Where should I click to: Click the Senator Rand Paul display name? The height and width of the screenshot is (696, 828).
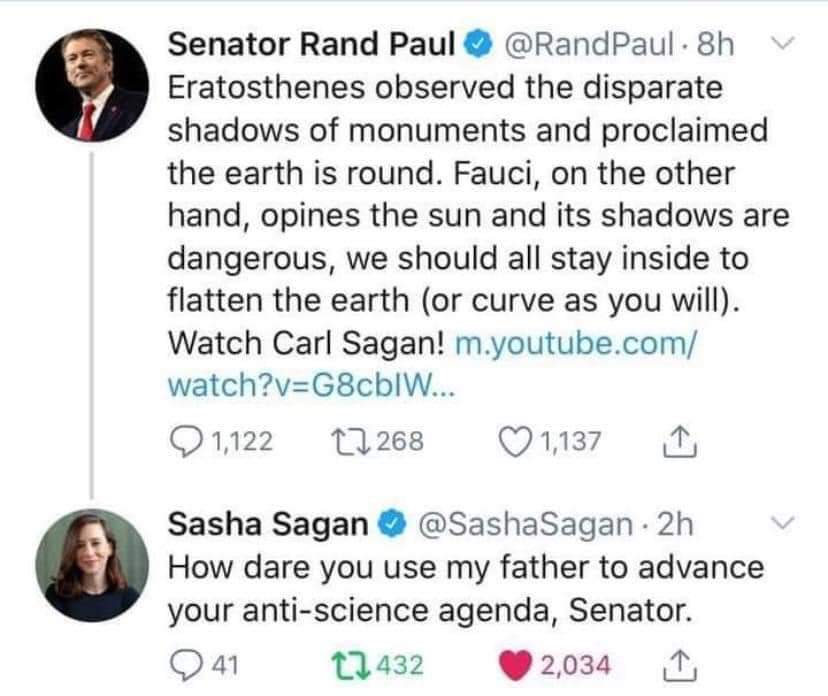[311, 44]
